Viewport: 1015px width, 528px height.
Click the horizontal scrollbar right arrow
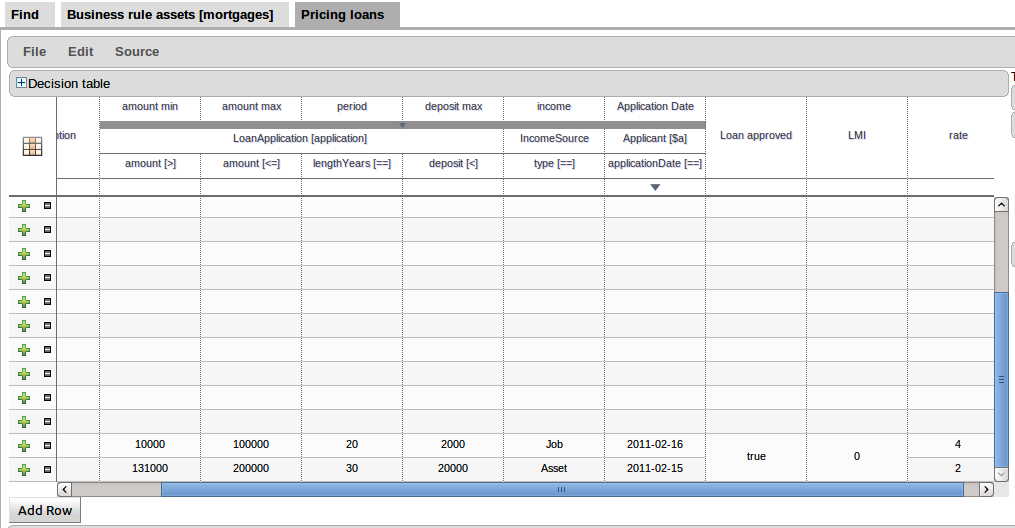tap(986, 489)
